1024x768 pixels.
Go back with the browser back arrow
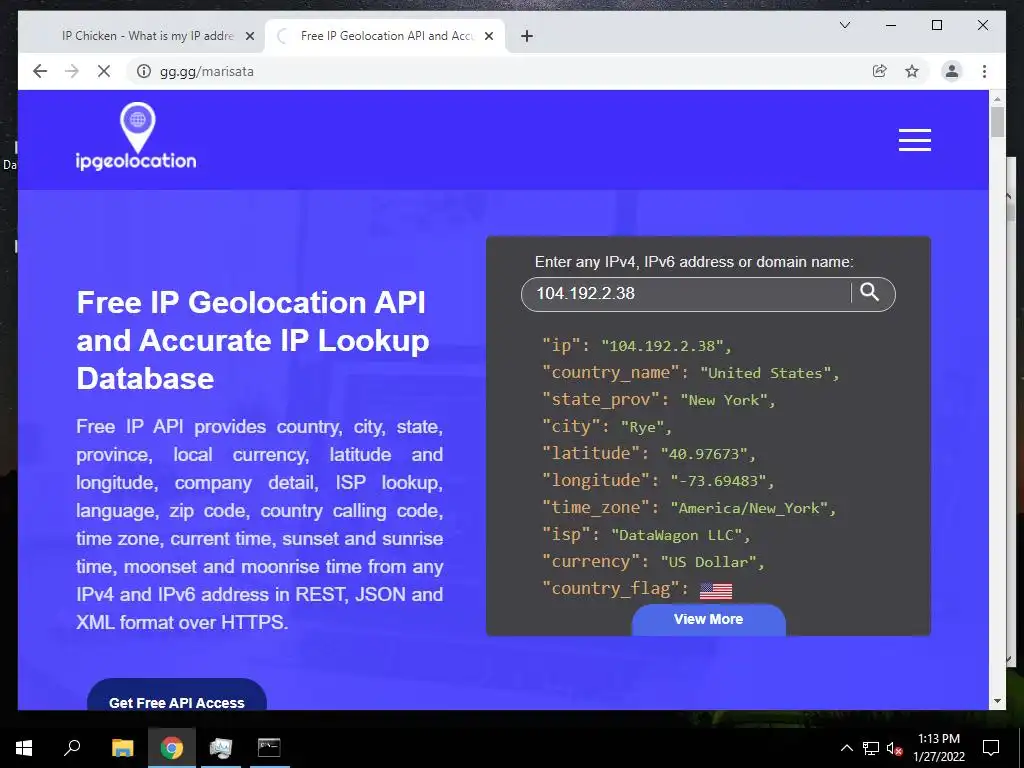(40, 71)
